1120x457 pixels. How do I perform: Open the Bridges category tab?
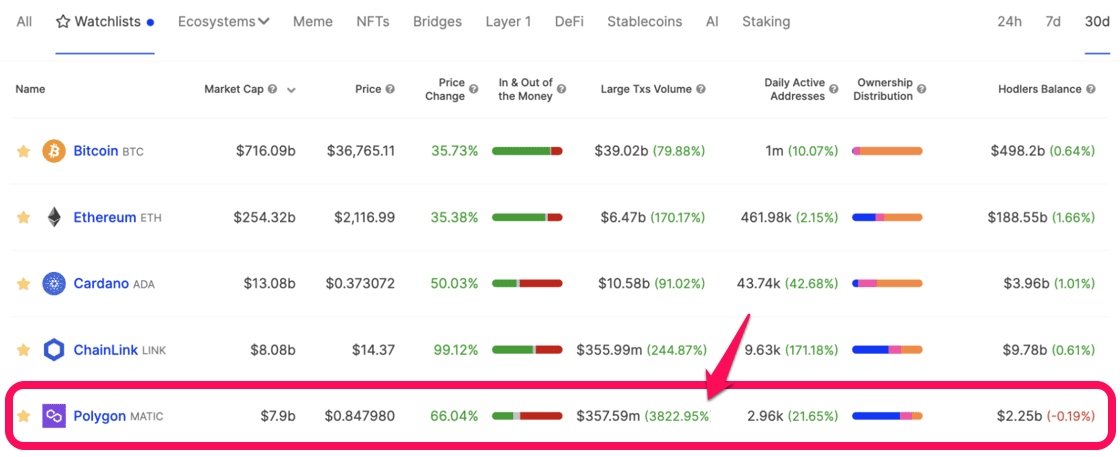pyautogui.click(x=437, y=21)
